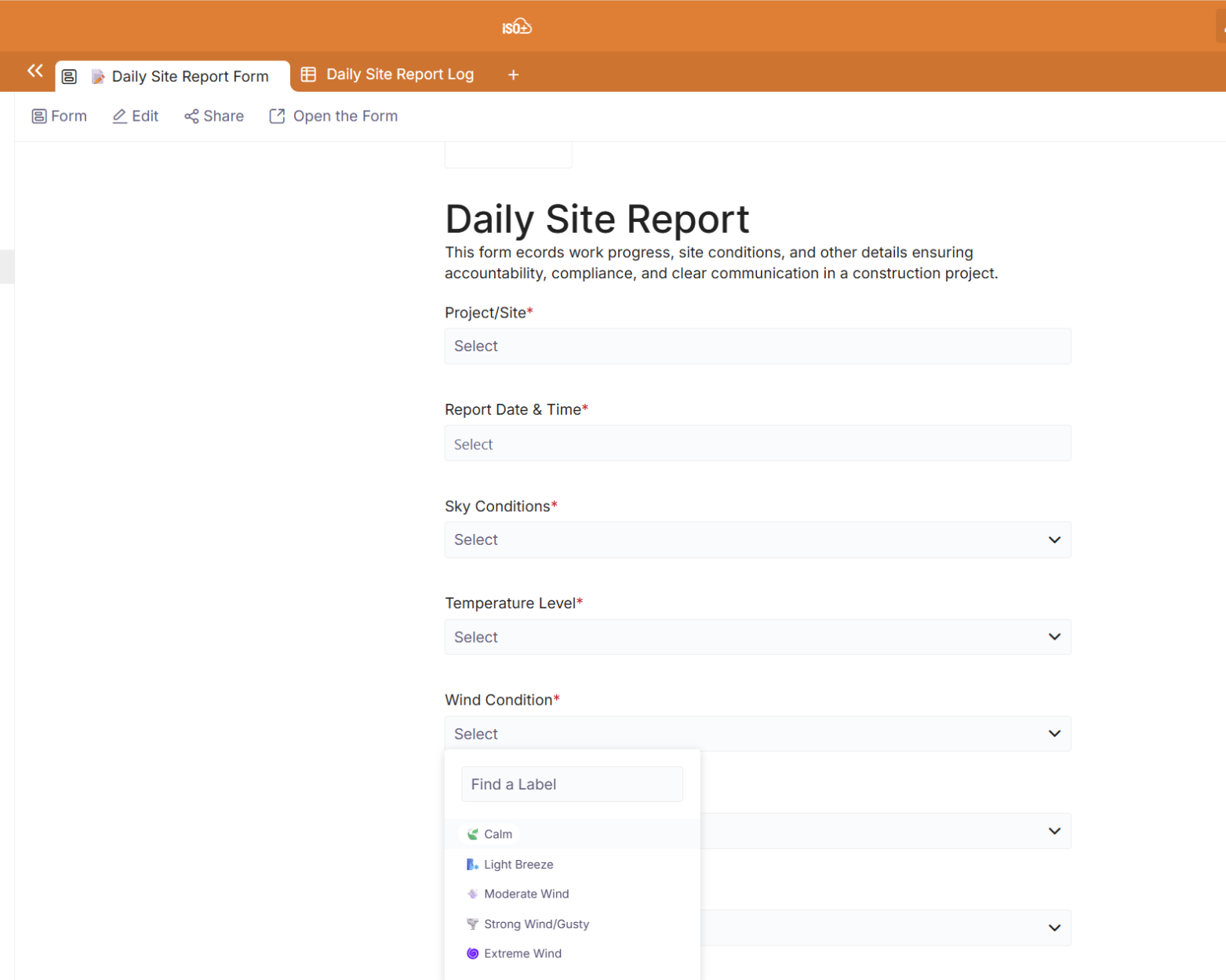The height and width of the screenshot is (980, 1226).
Task: Click Edit in the toolbar
Action: point(136,116)
